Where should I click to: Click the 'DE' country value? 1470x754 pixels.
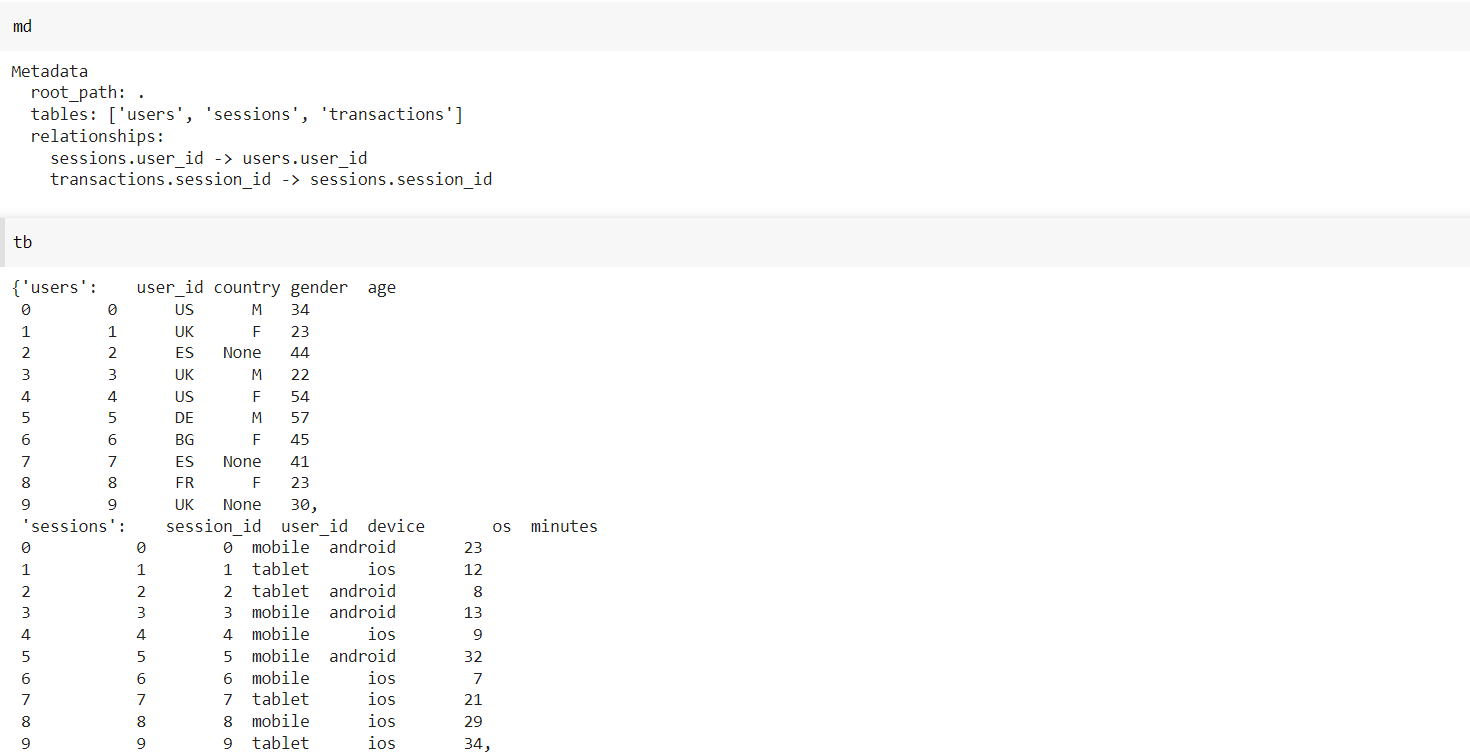point(184,418)
